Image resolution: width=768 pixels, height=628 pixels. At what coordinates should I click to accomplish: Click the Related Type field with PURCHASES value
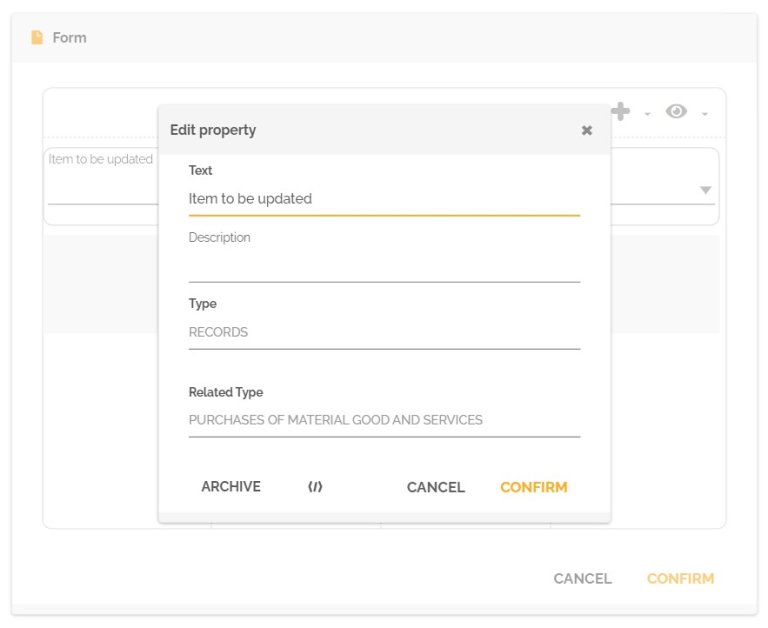tap(384, 420)
